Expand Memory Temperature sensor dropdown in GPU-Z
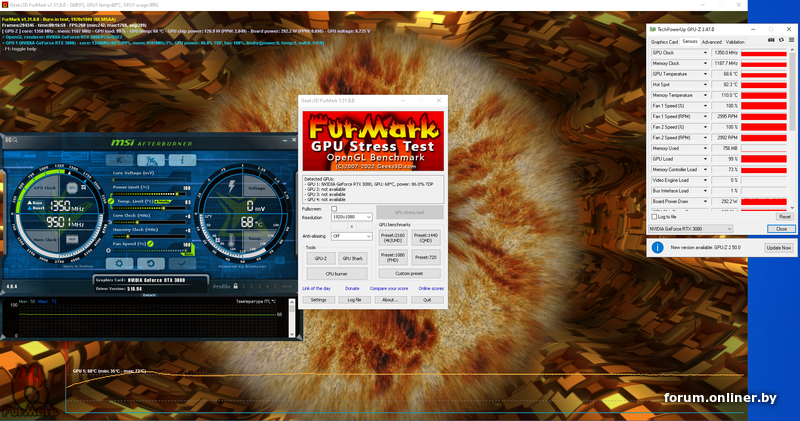The width and height of the screenshot is (800, 421). [x=705, y=95]
